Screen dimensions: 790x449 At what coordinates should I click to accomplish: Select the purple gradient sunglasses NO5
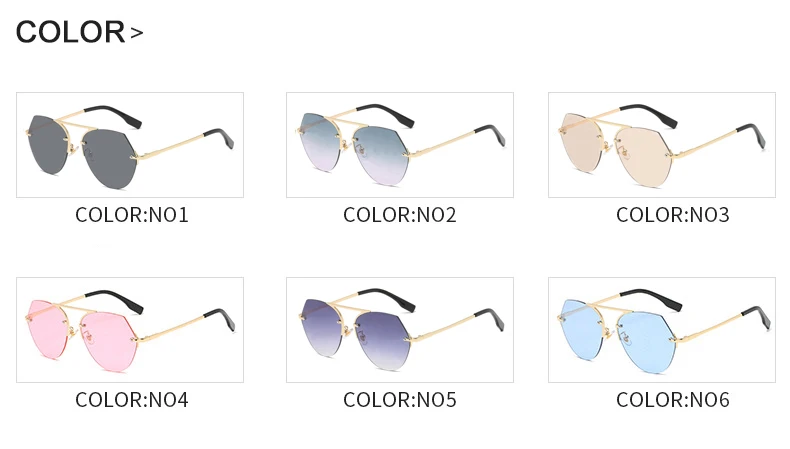[400, 330]
